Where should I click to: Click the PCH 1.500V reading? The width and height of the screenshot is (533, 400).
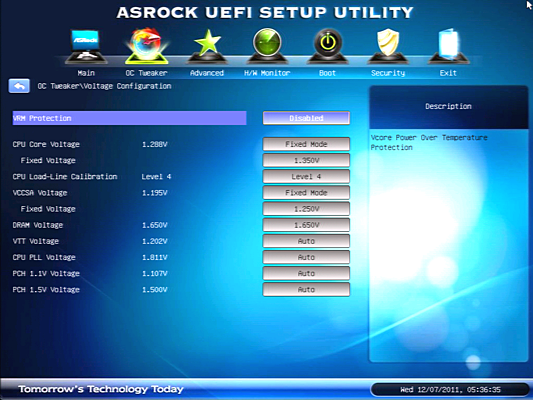point(155,290)
